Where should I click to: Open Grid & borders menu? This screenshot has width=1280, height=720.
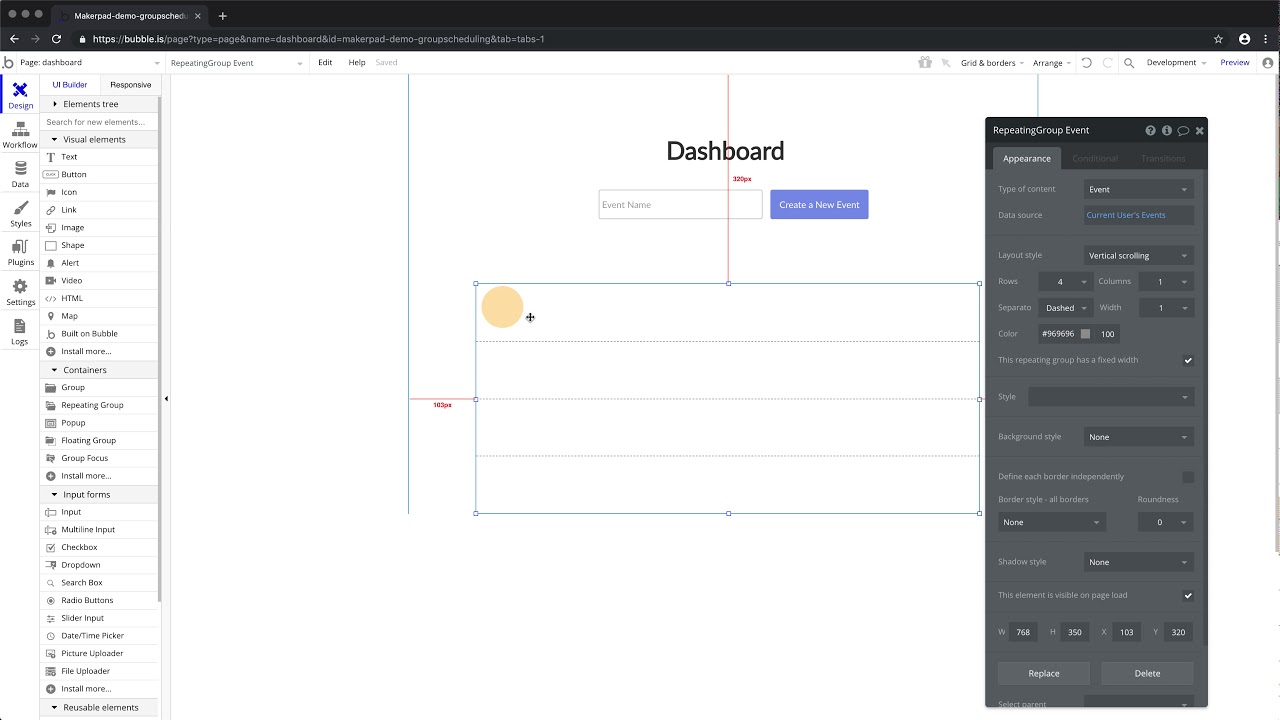tap(992, 62)
